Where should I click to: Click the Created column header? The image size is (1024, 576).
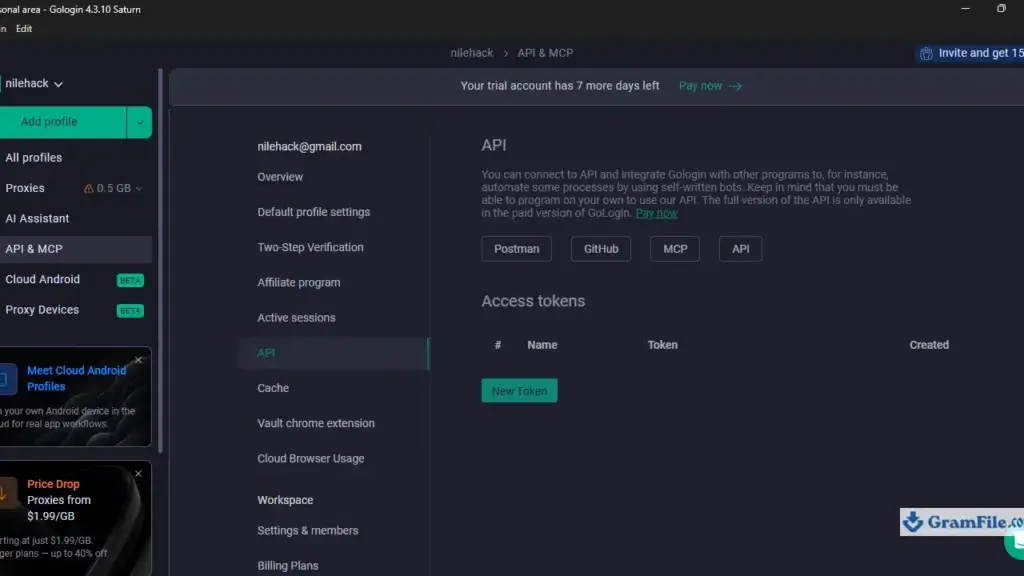929,345
